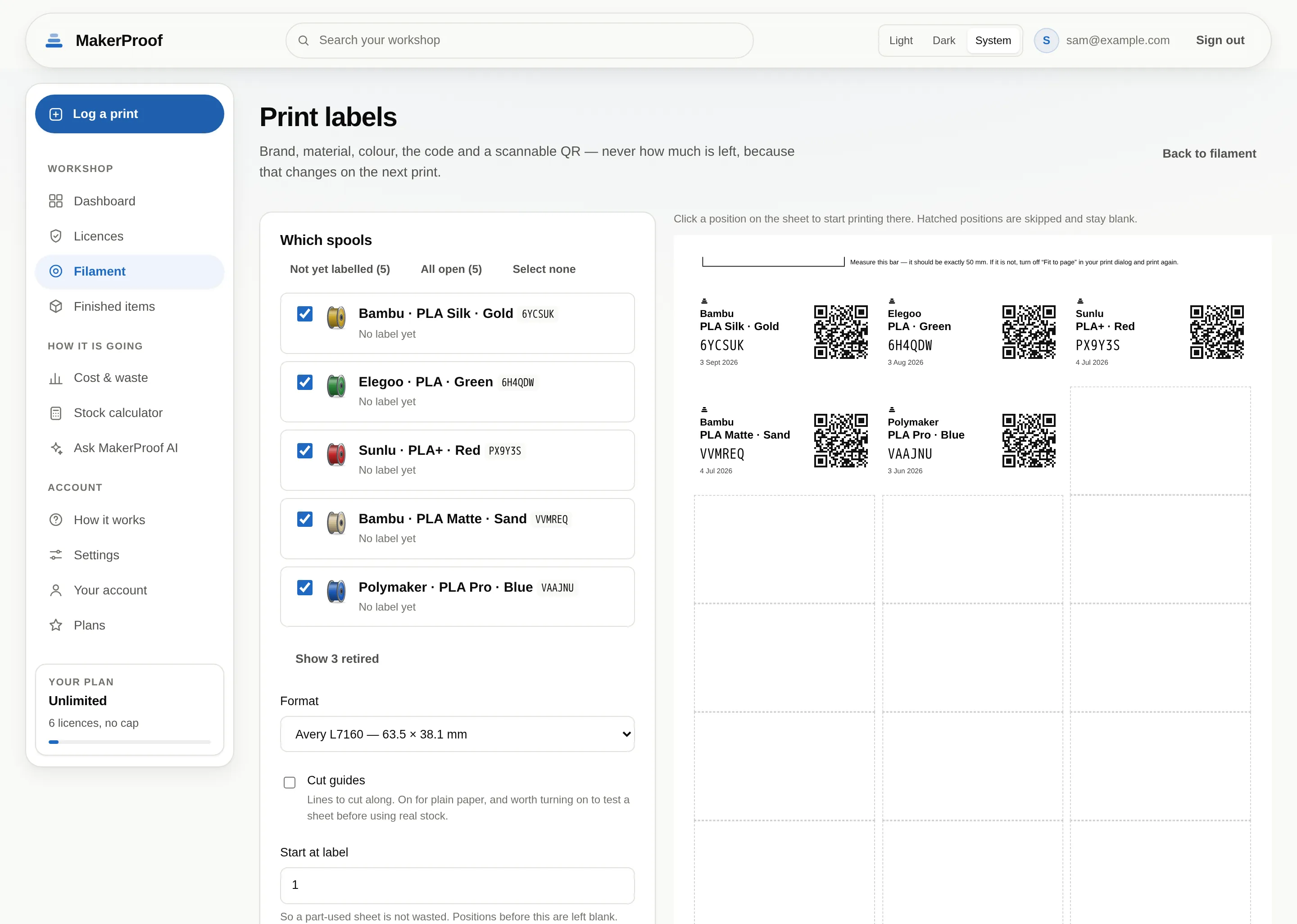
Task: Click the Cost & waste chart icon
Action: (56, 378)
